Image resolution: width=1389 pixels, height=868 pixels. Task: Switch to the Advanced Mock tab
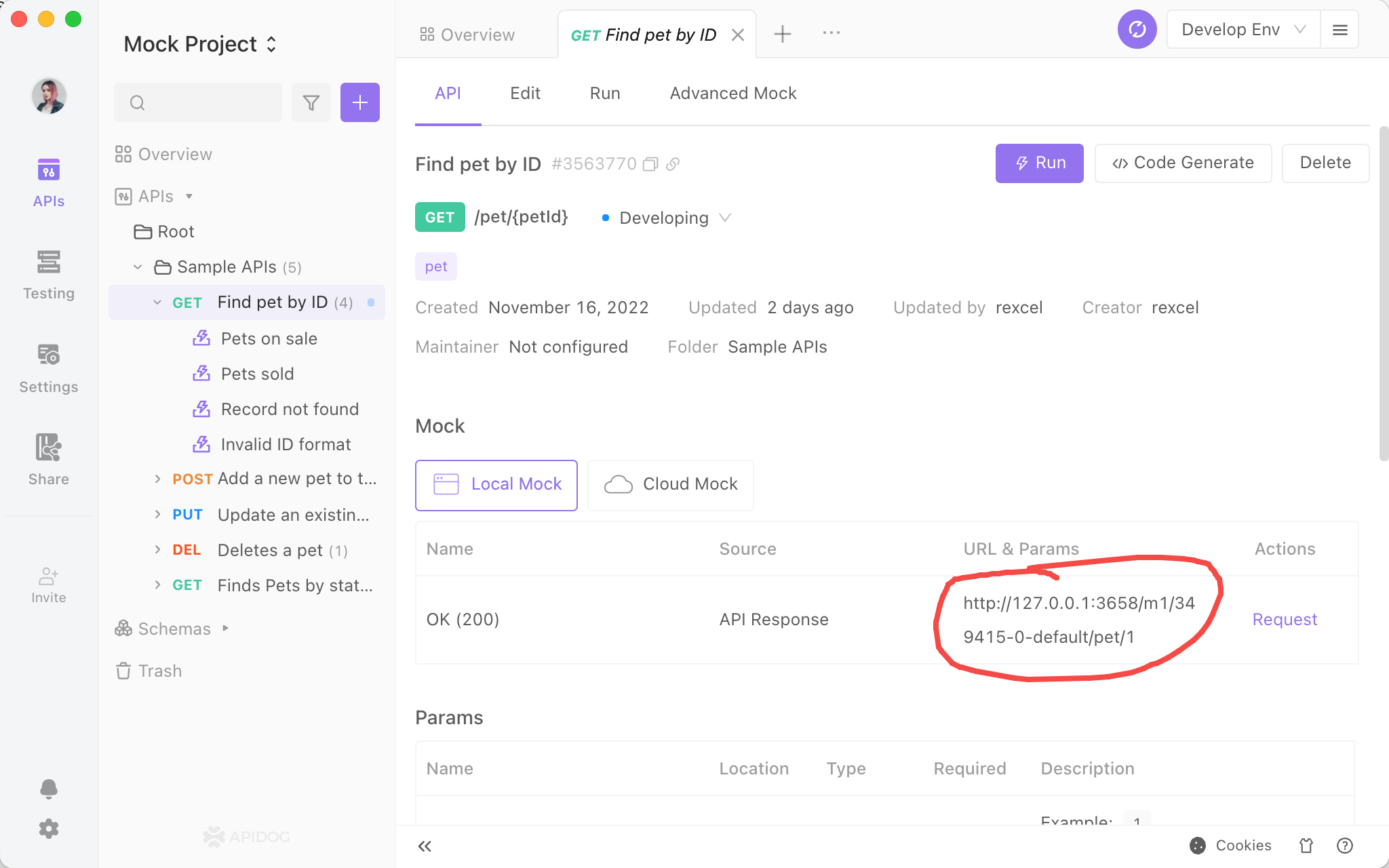click(733, 93)
